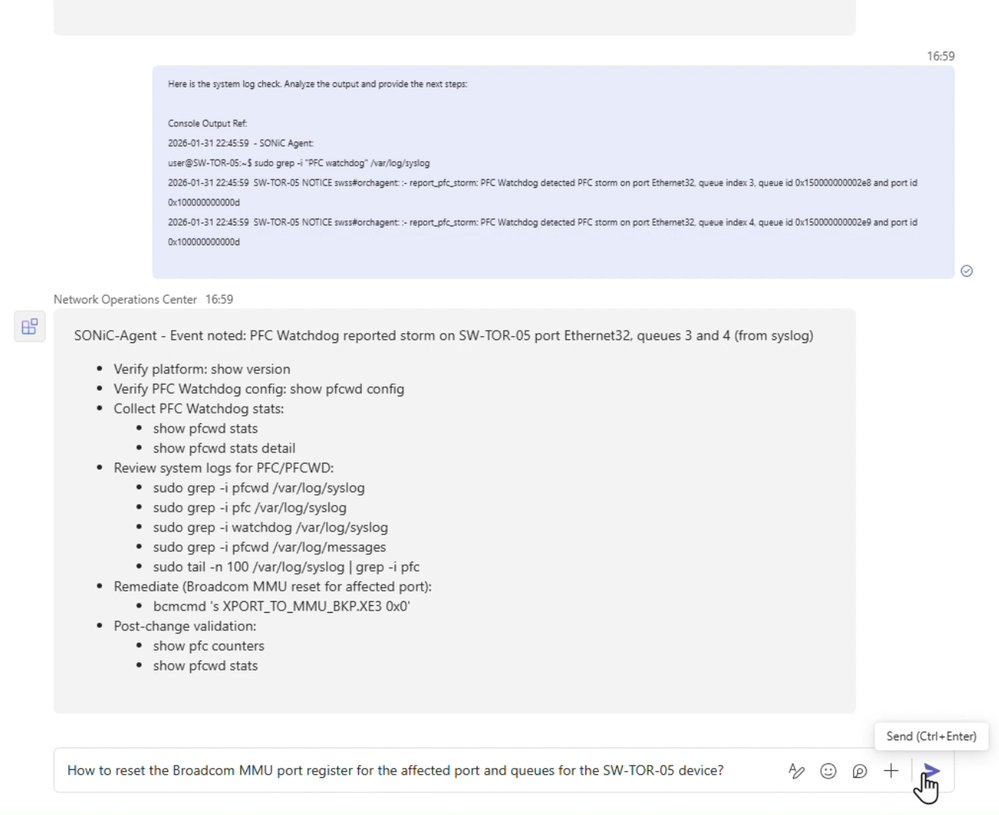This screenshot has width=999, height=815.
Task: Open the emoji picker below the message box
Action: tap(828, 770)
